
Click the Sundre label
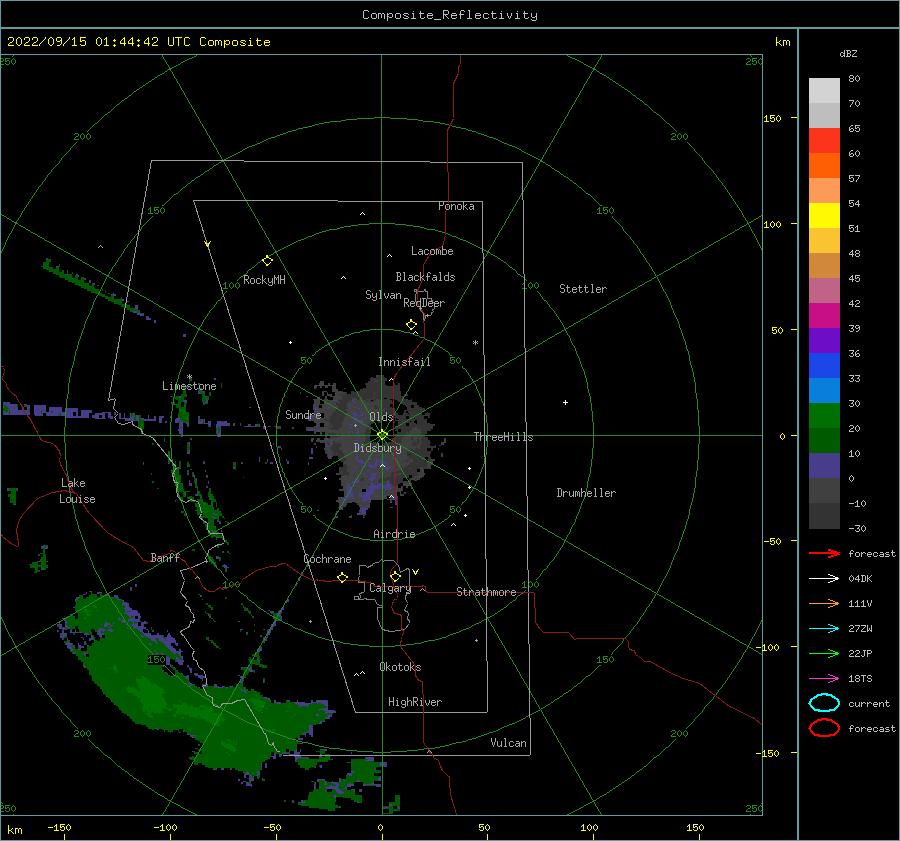[x=303, y=414]
